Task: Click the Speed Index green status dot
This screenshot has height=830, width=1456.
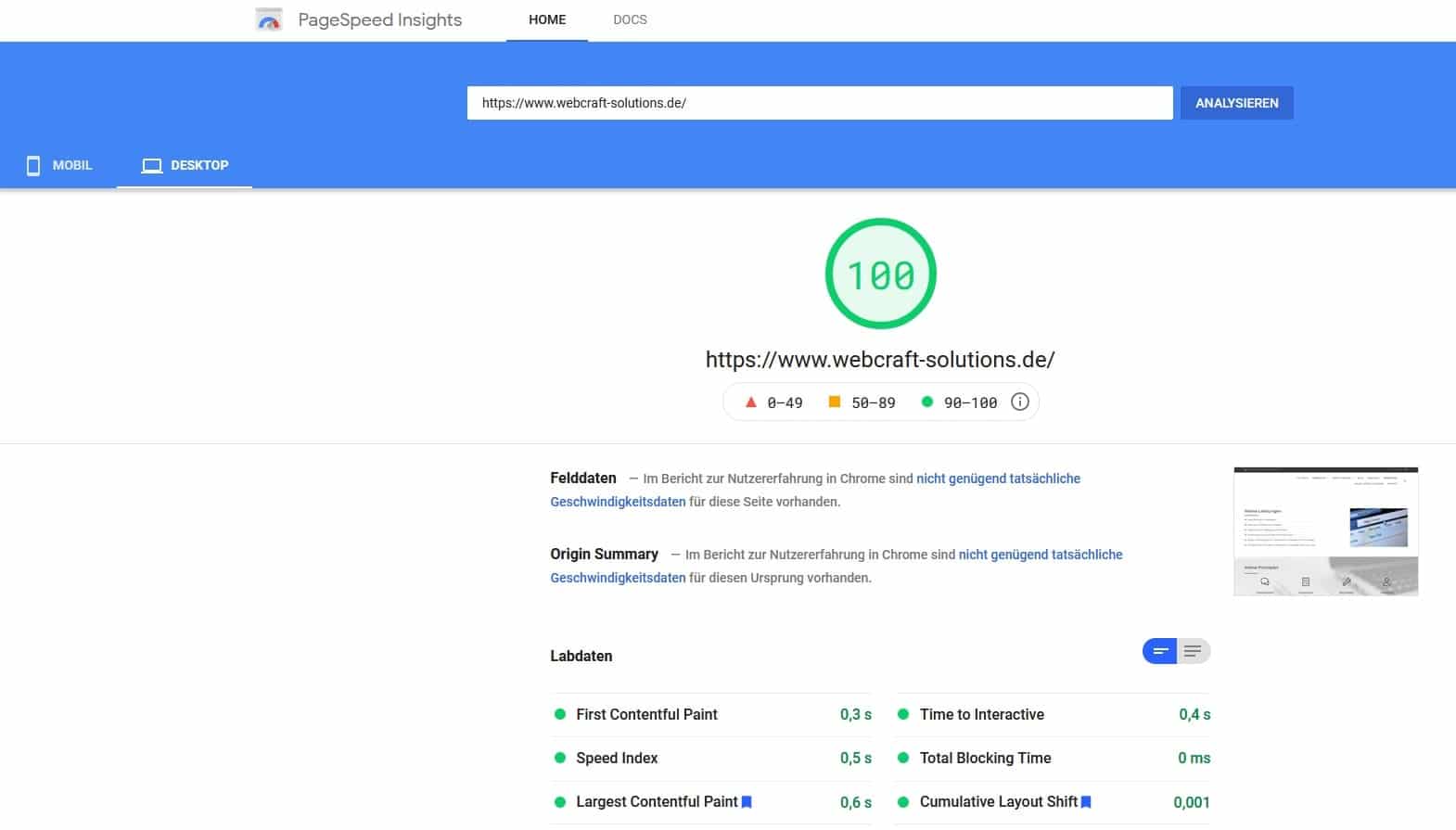Action: pyautogui.click(x=560, y=758)
